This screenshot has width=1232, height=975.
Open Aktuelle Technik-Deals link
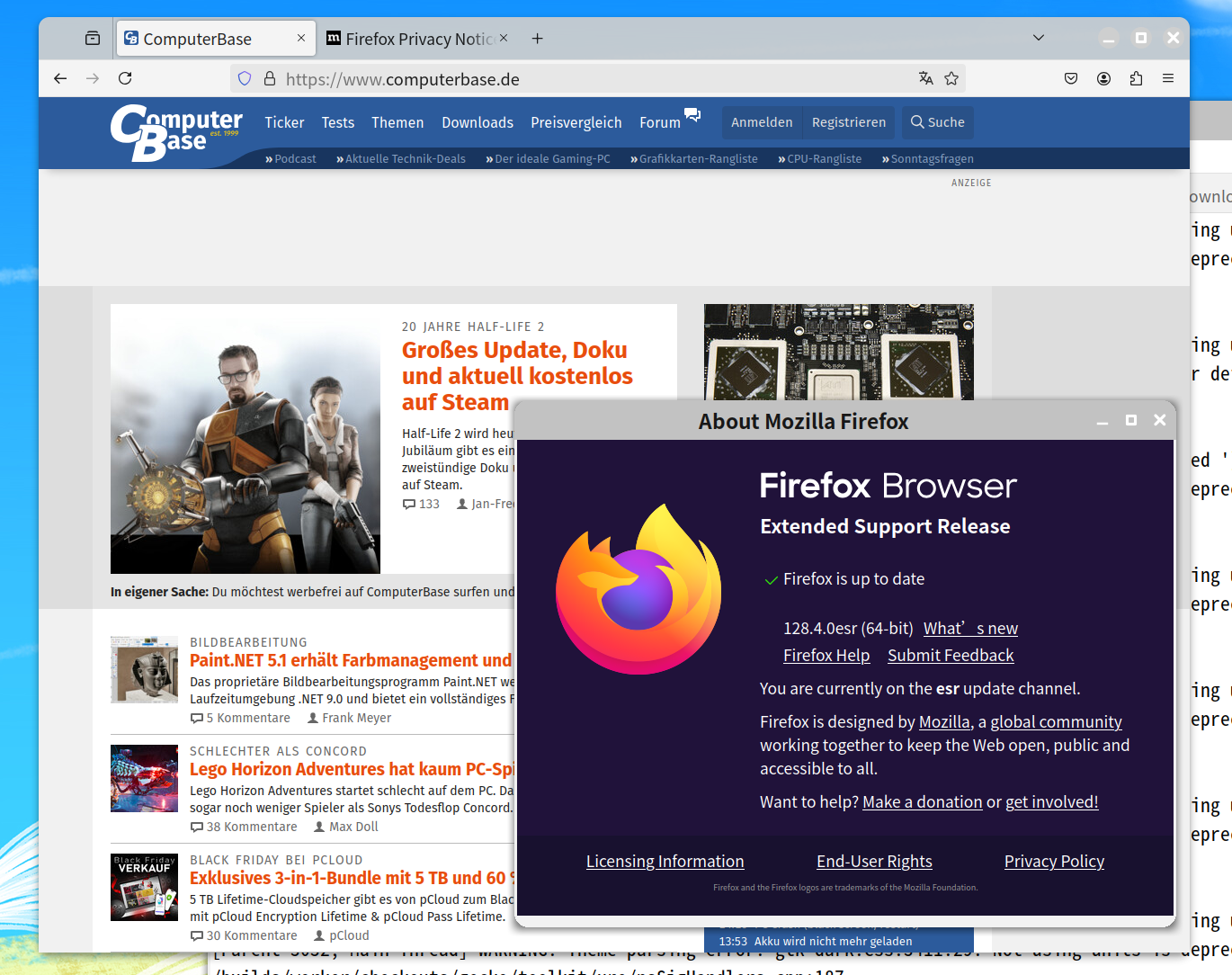401,159
